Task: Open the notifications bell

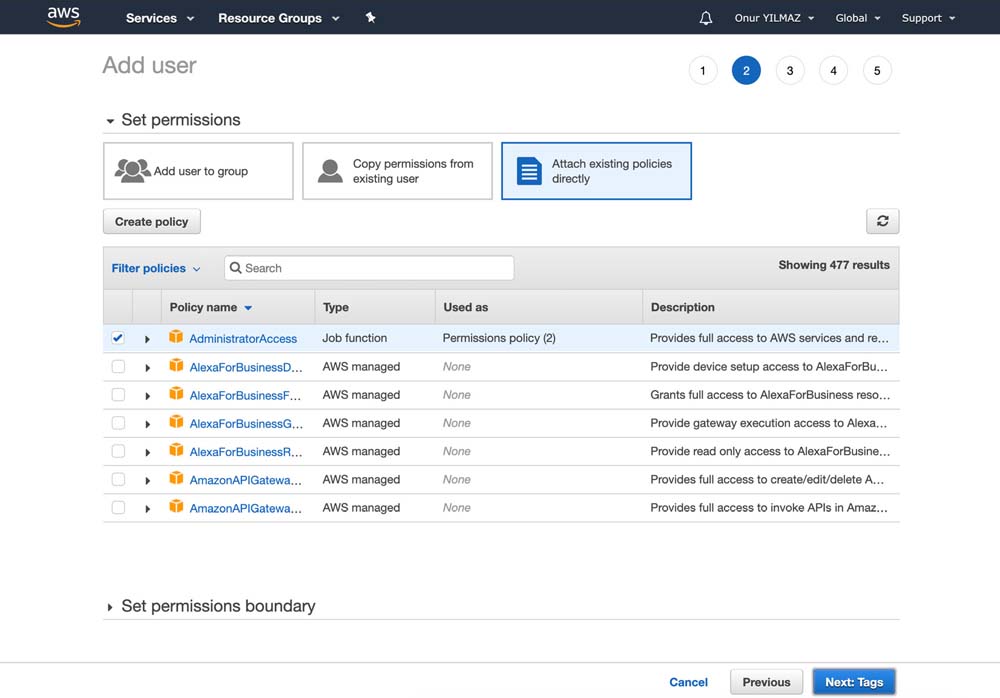Action: (706, 18)
